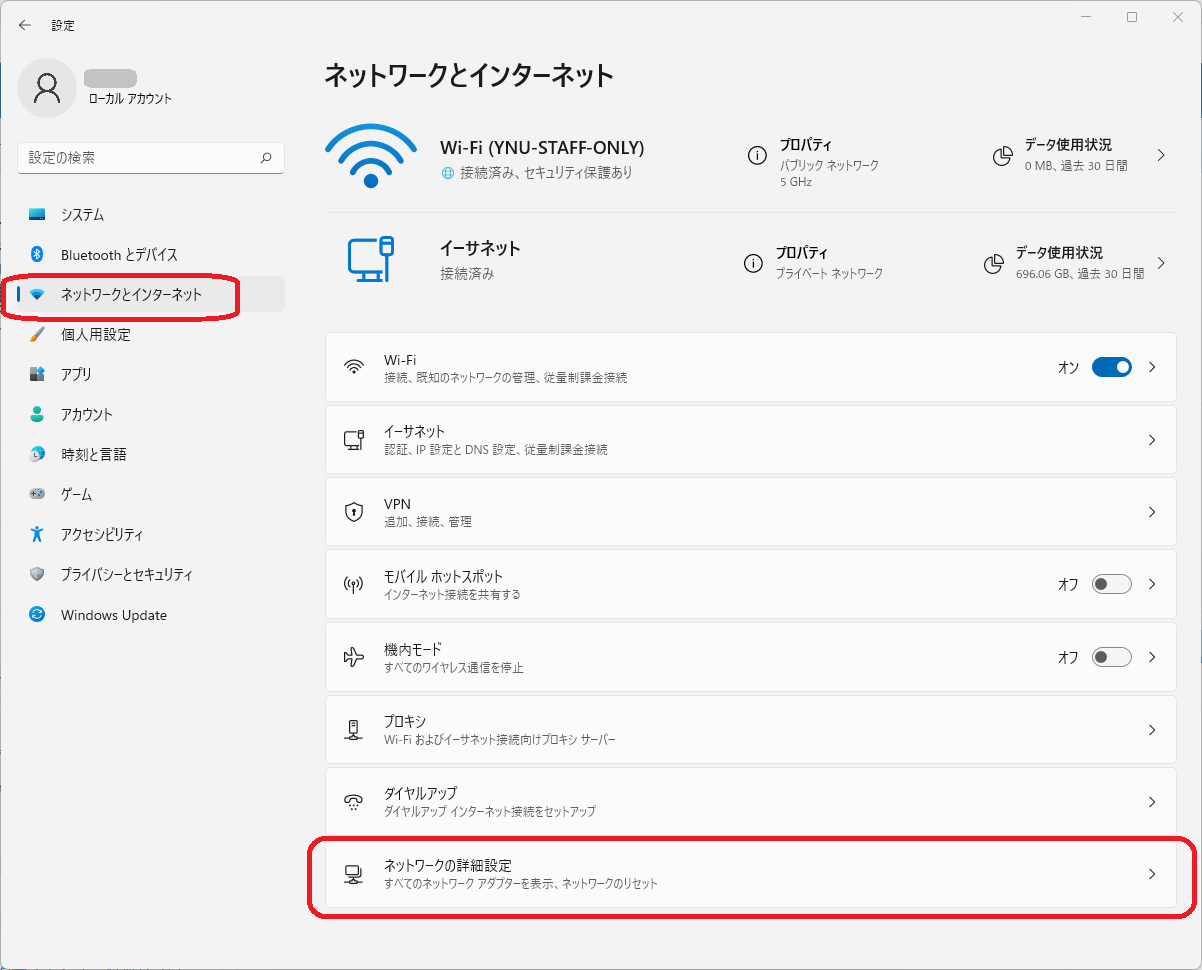Open the プロキシ settings row

pyautogui.click(x=751, y=730)
